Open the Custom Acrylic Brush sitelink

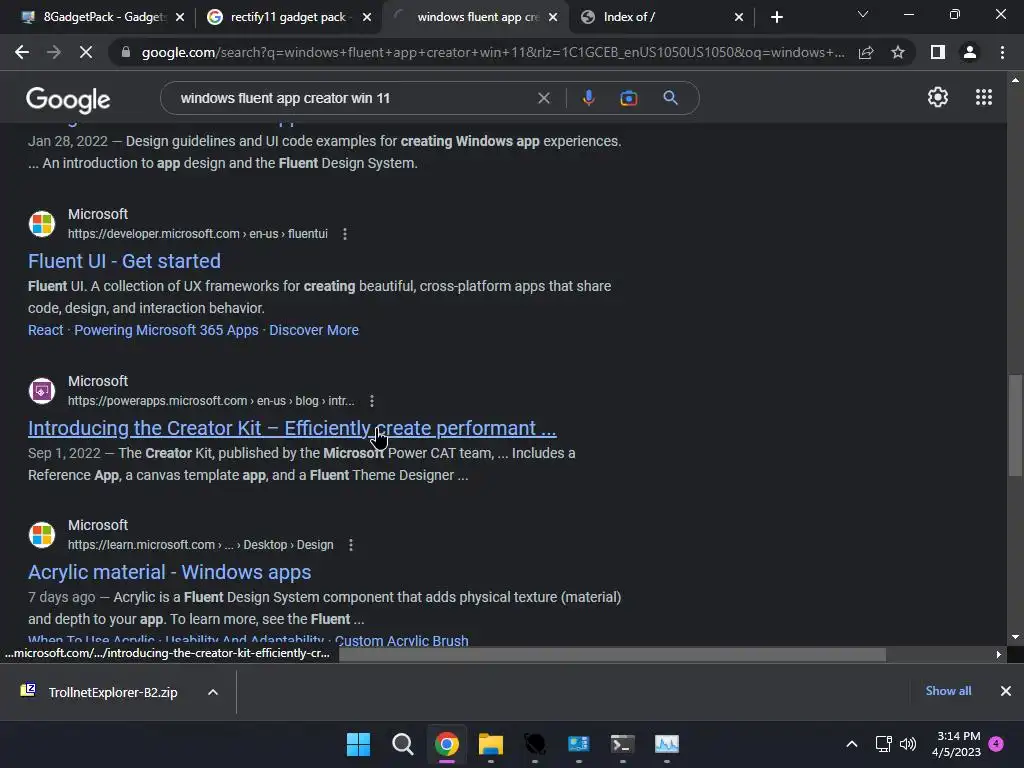tap(402, 640)
